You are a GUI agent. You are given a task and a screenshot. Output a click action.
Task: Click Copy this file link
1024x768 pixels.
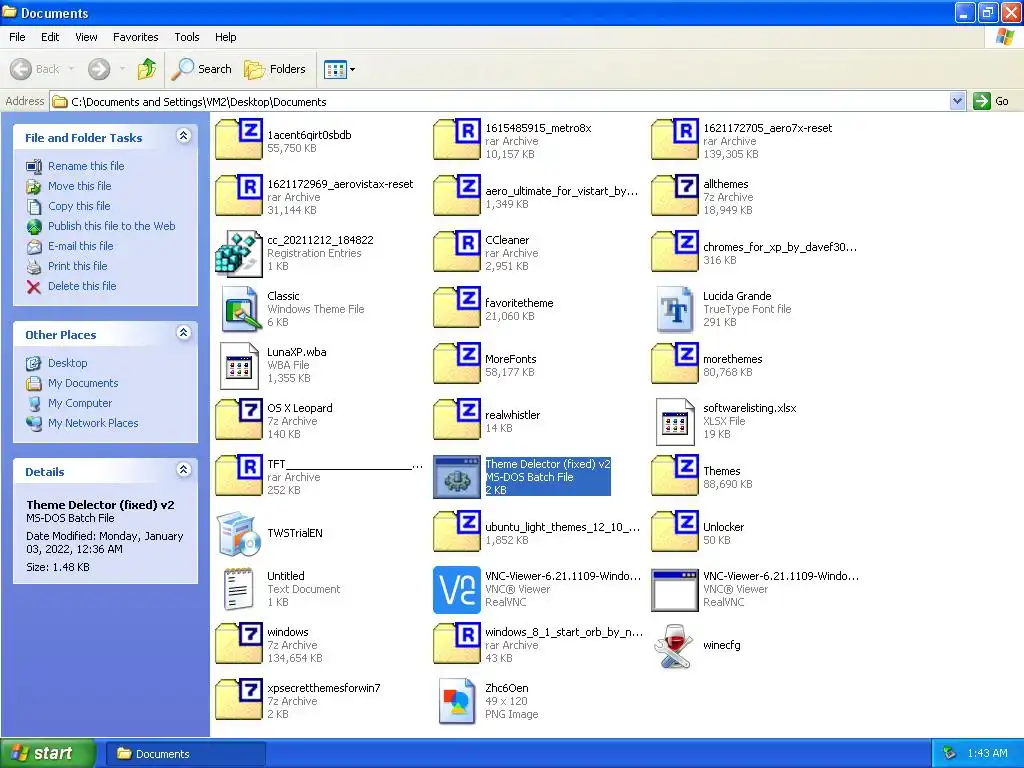click(79, 206)
